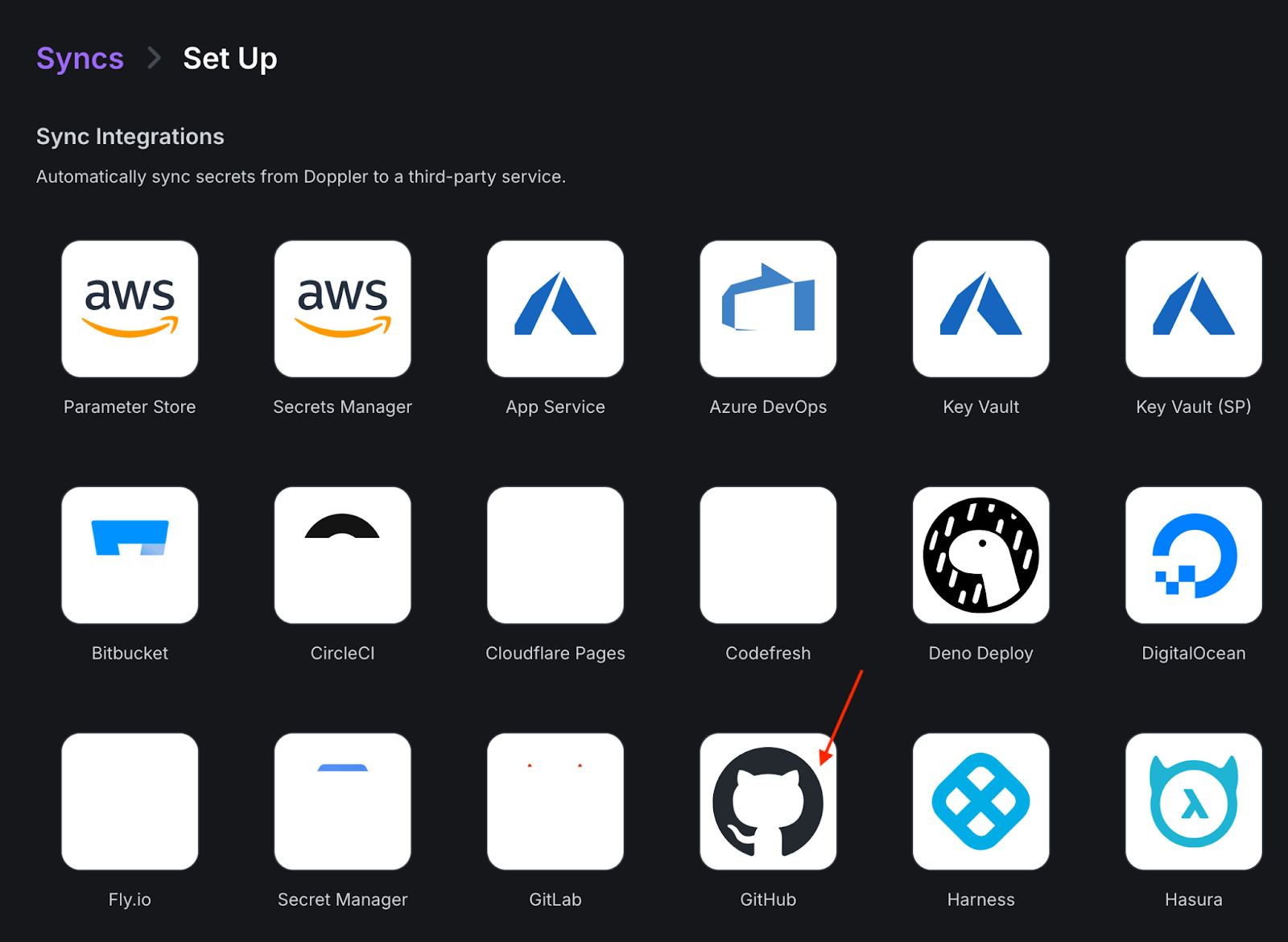Go back via the Syncs breadcrumb link

[80, 59]
